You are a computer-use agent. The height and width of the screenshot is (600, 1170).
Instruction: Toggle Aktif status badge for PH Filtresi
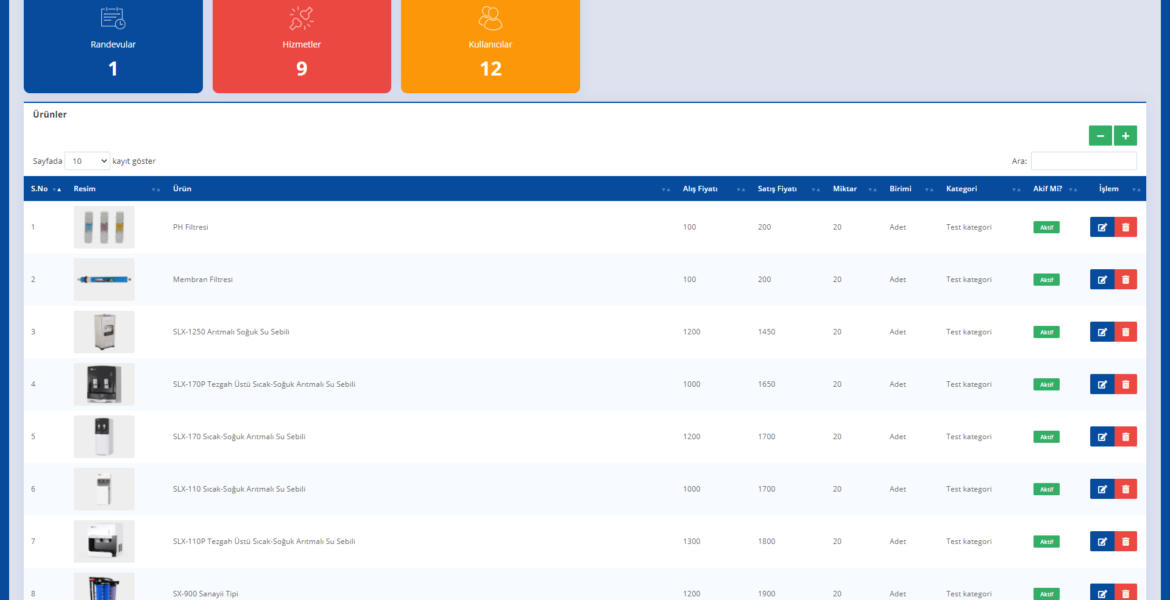[1046, 227]
